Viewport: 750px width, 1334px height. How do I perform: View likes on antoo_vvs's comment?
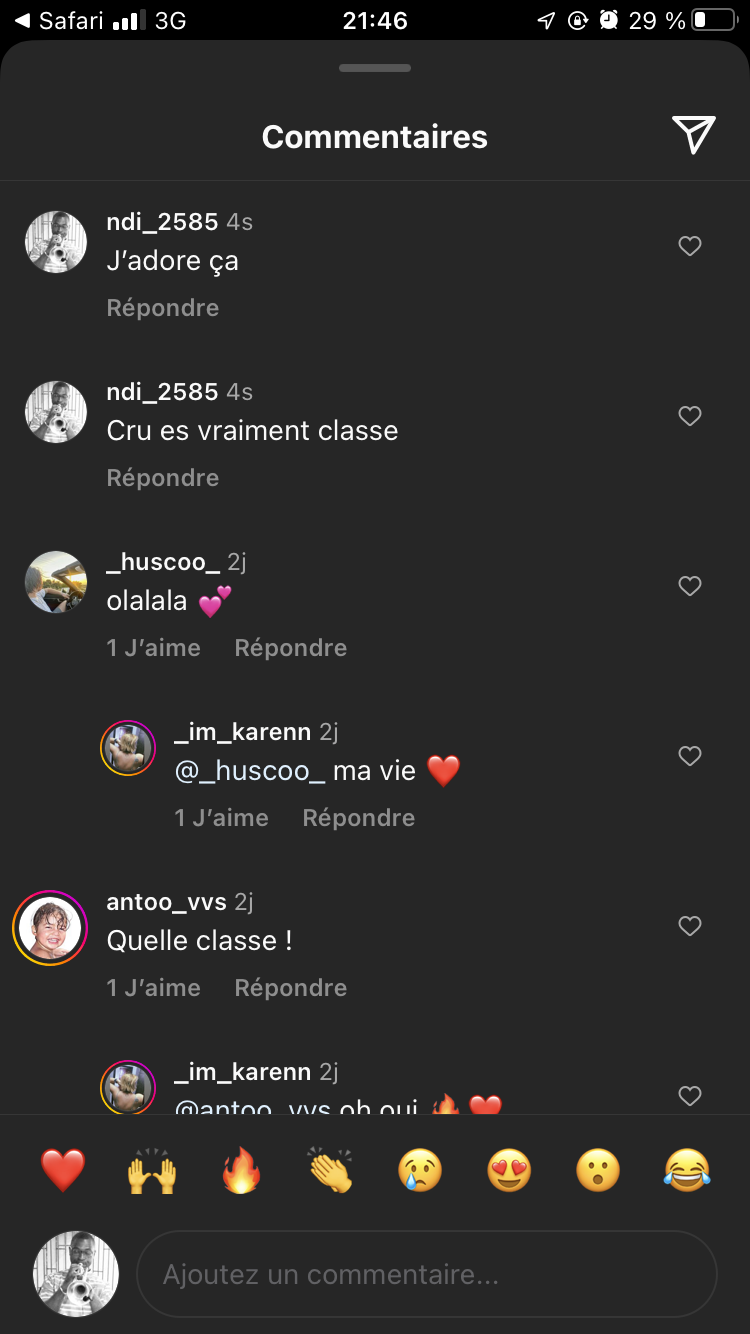click(154, 988)
